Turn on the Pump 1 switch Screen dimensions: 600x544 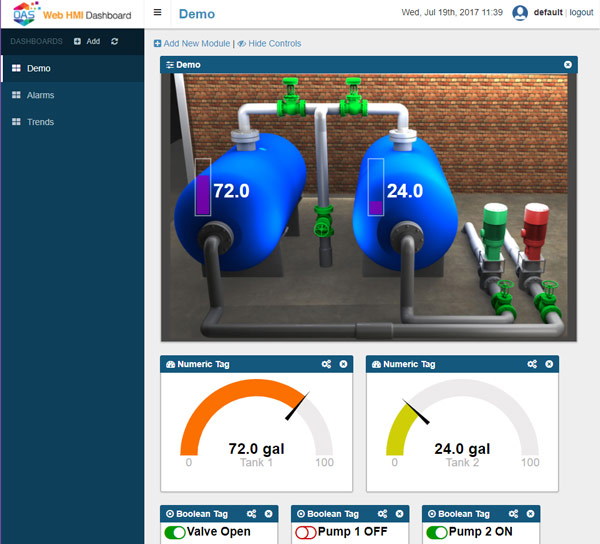(x=306, y=533)
